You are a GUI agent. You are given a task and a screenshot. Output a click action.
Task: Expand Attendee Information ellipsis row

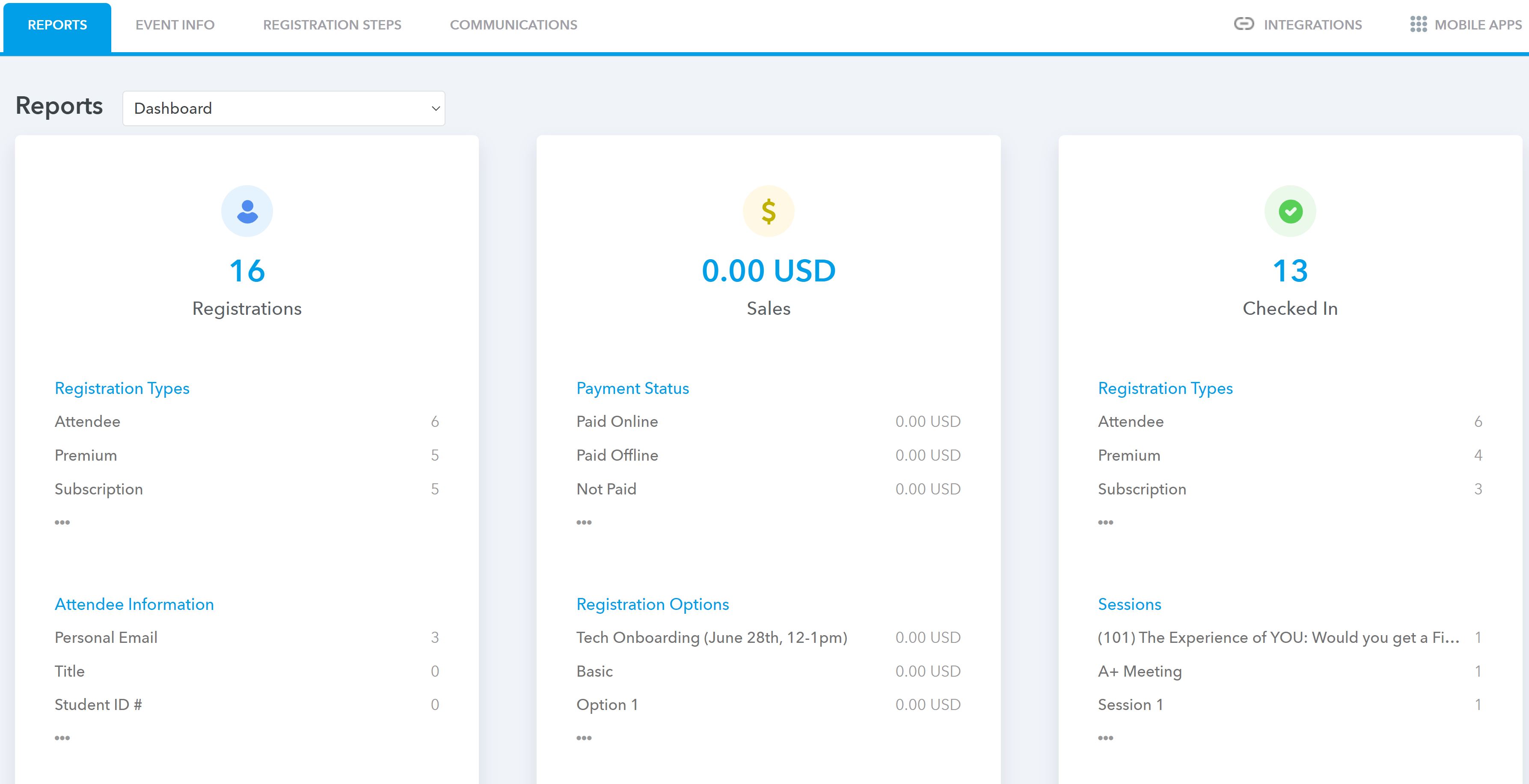coord(61,738)
